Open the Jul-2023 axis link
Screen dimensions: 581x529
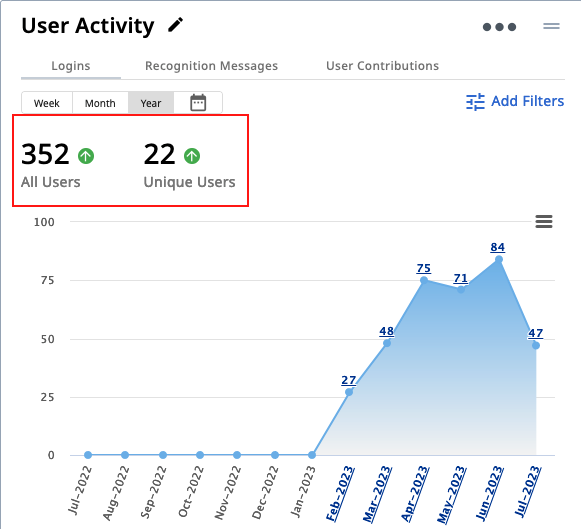click(x=528, y=492)
